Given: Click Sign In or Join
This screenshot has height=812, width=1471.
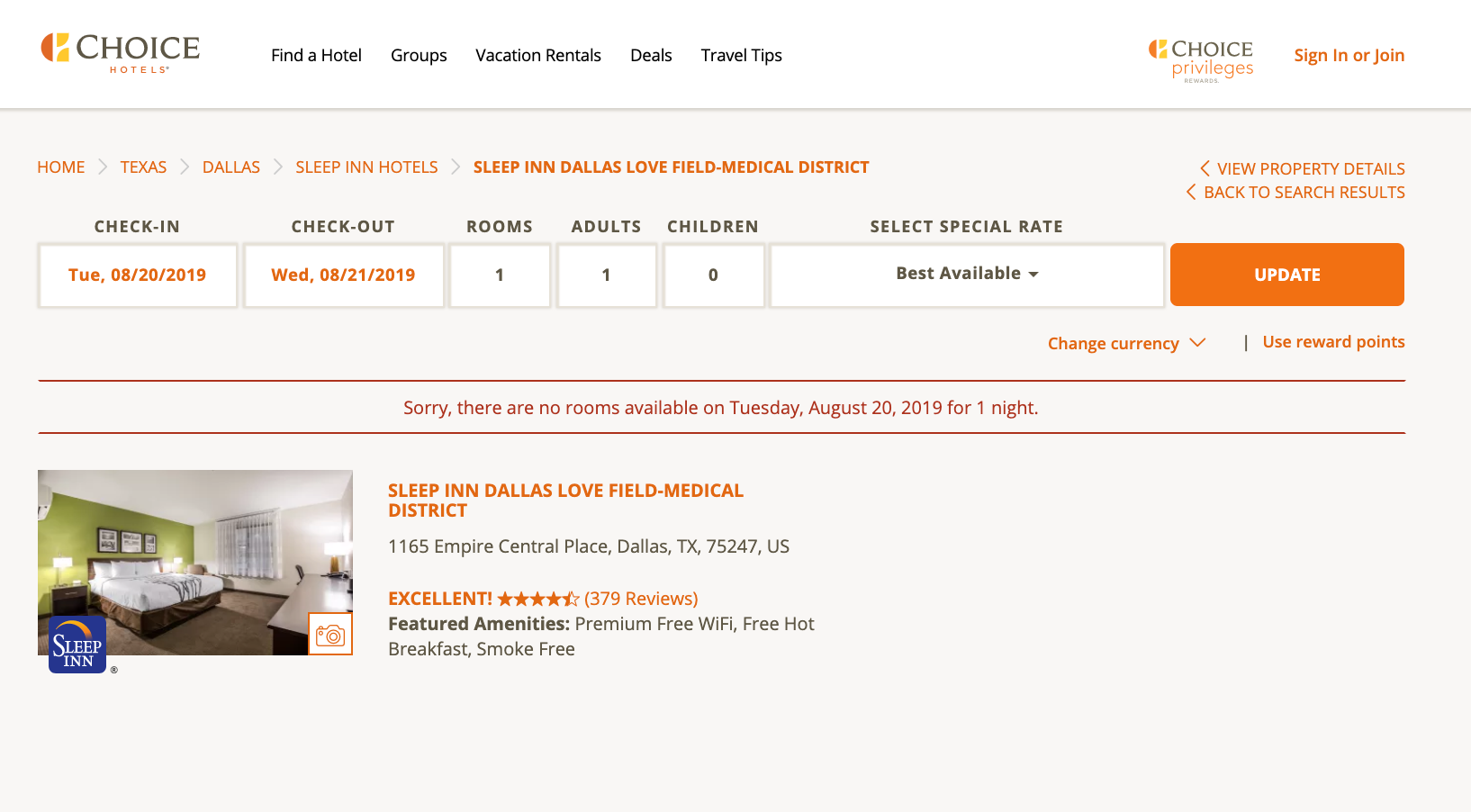Looking at the screenshot, I should (1349, 55).
